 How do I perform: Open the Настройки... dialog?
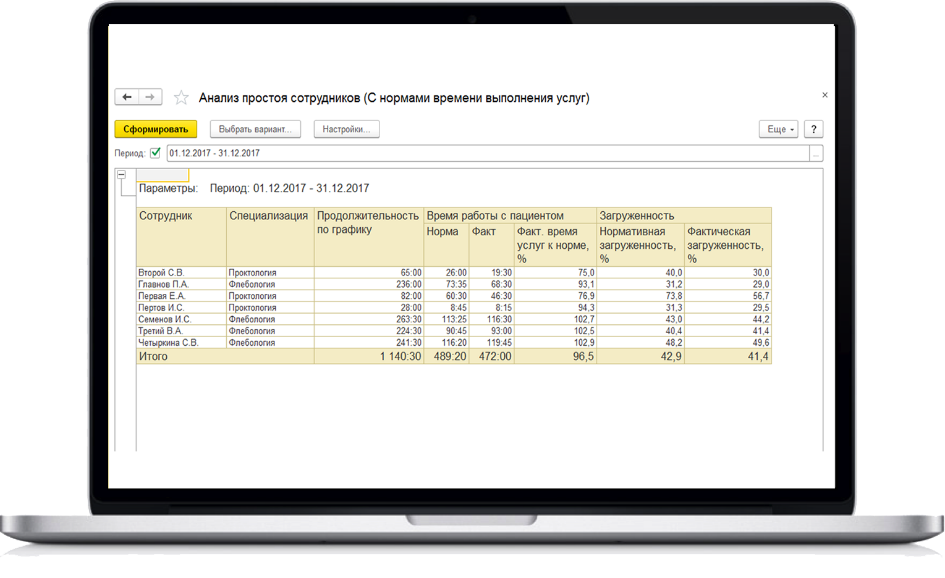click(x=347, y=130)
